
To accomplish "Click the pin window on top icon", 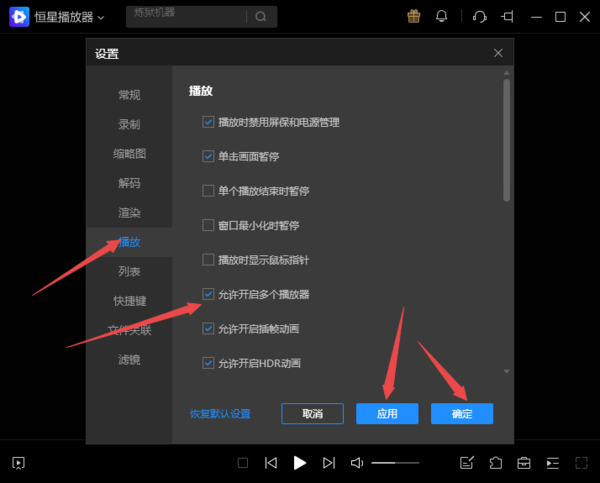I will [x=507, y=17].
